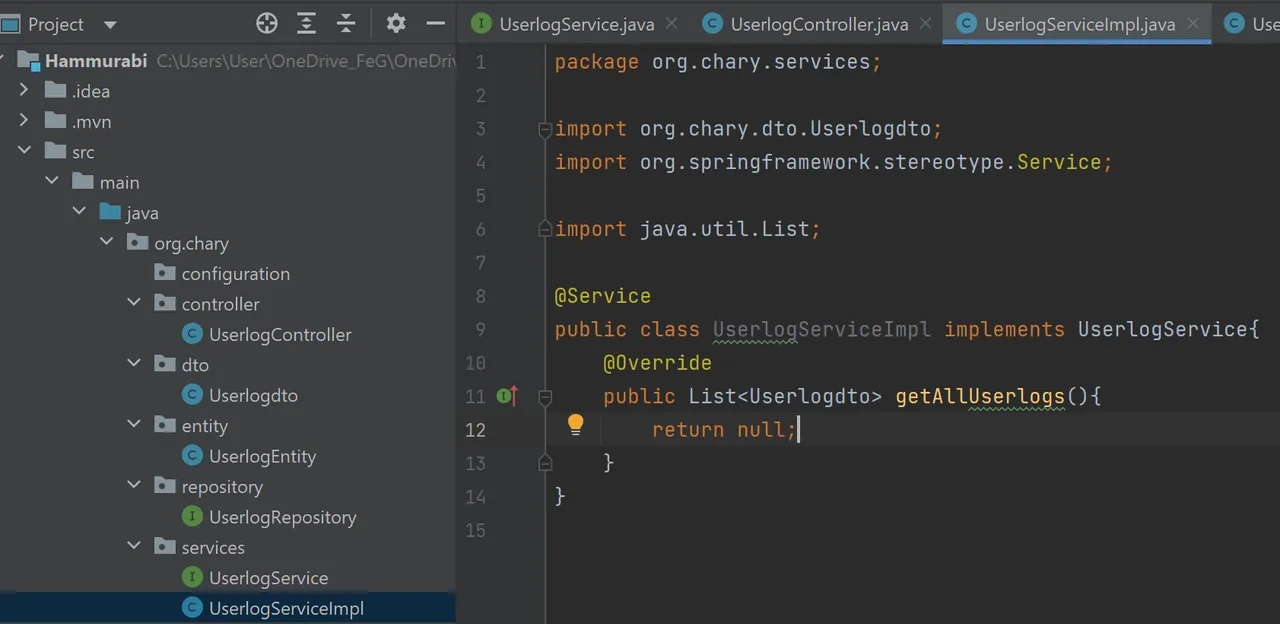The height and width of the screenshot is (624, 1280).
Task: Close the UserlogController.java tab
Action: point(925,23)
